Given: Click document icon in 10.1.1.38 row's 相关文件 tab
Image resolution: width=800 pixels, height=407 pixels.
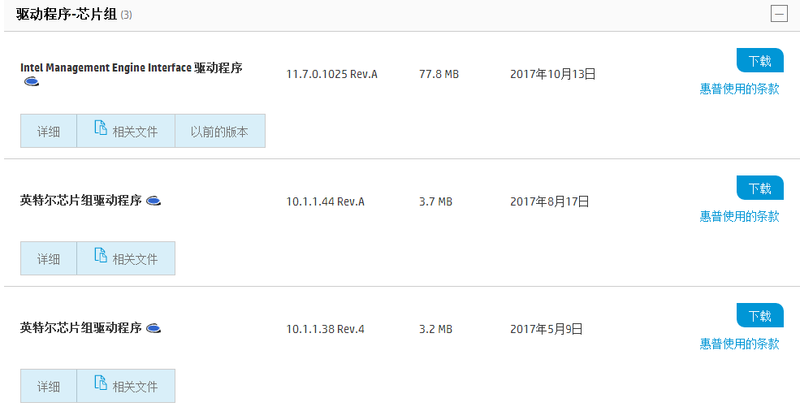Looking at the screenshot, I should pos(100,383).
